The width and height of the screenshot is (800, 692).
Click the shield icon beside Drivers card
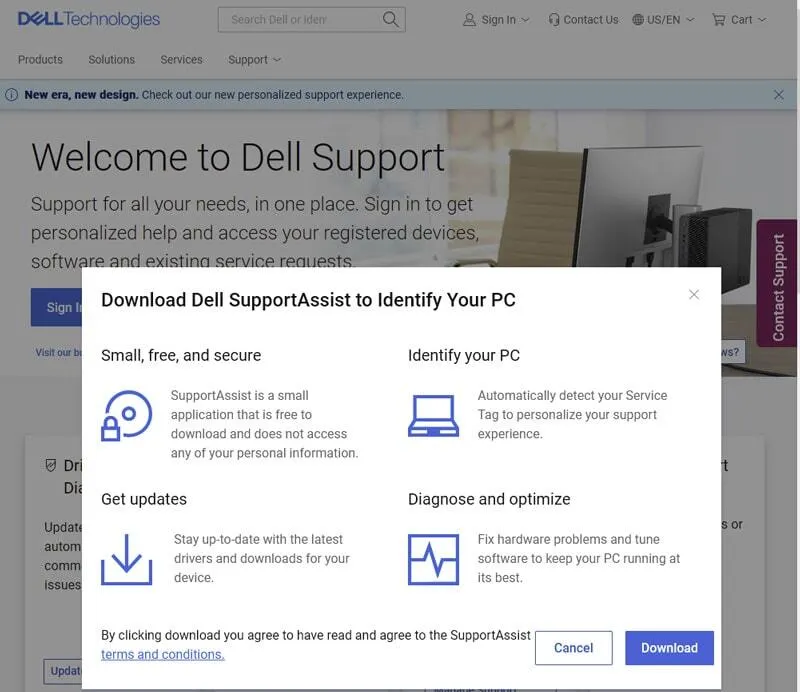[x=51, y=465]
